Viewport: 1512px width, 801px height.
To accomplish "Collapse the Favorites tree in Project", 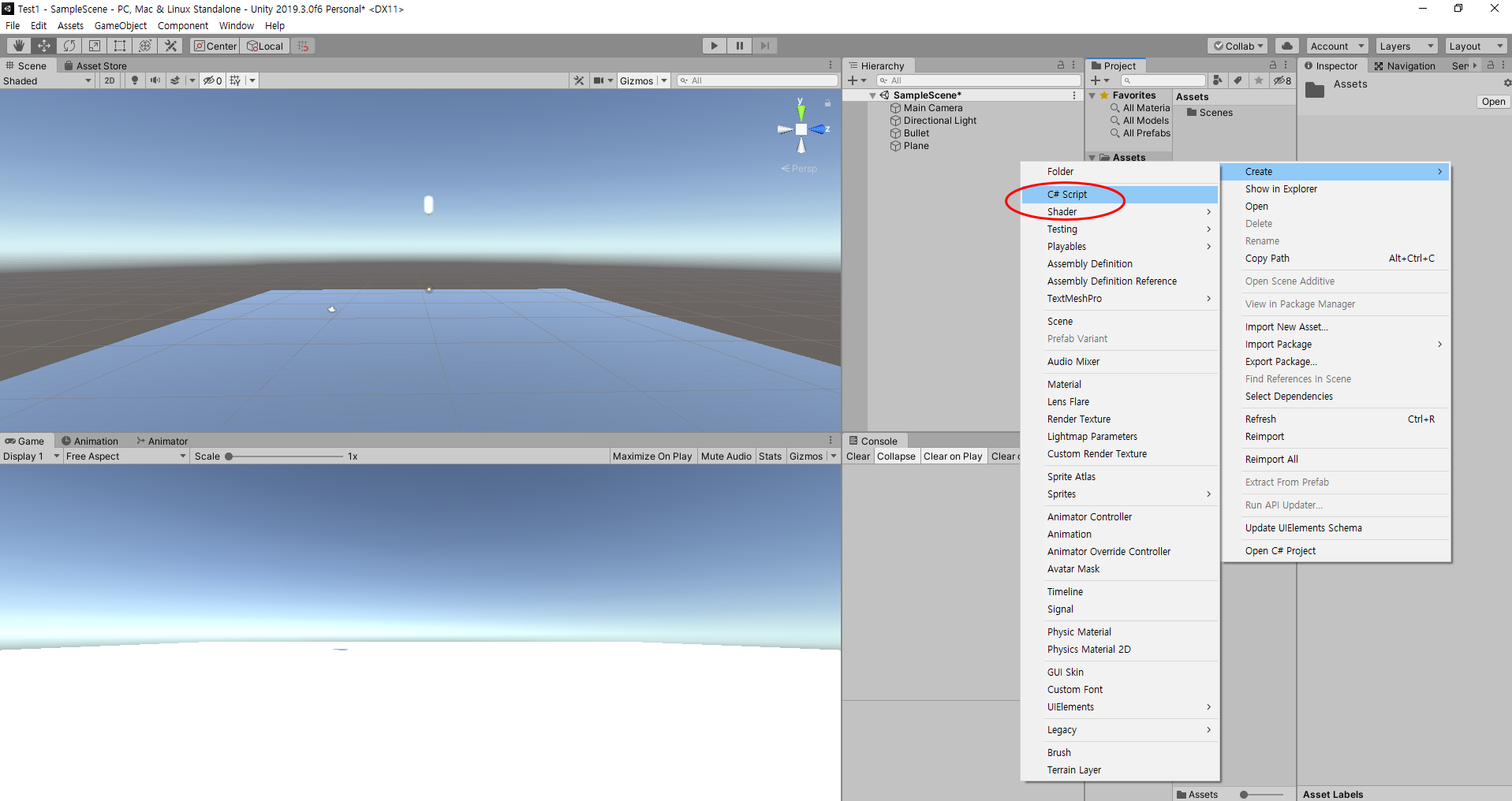I will (1092, 95).
